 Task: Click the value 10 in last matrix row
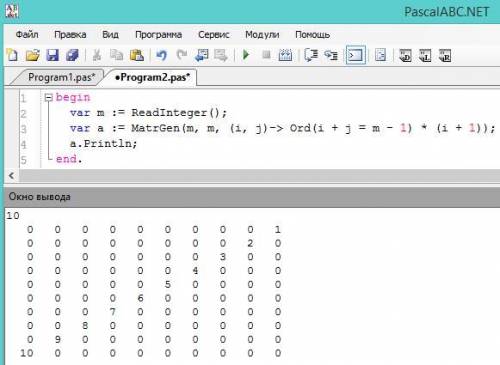coord(27,353)
